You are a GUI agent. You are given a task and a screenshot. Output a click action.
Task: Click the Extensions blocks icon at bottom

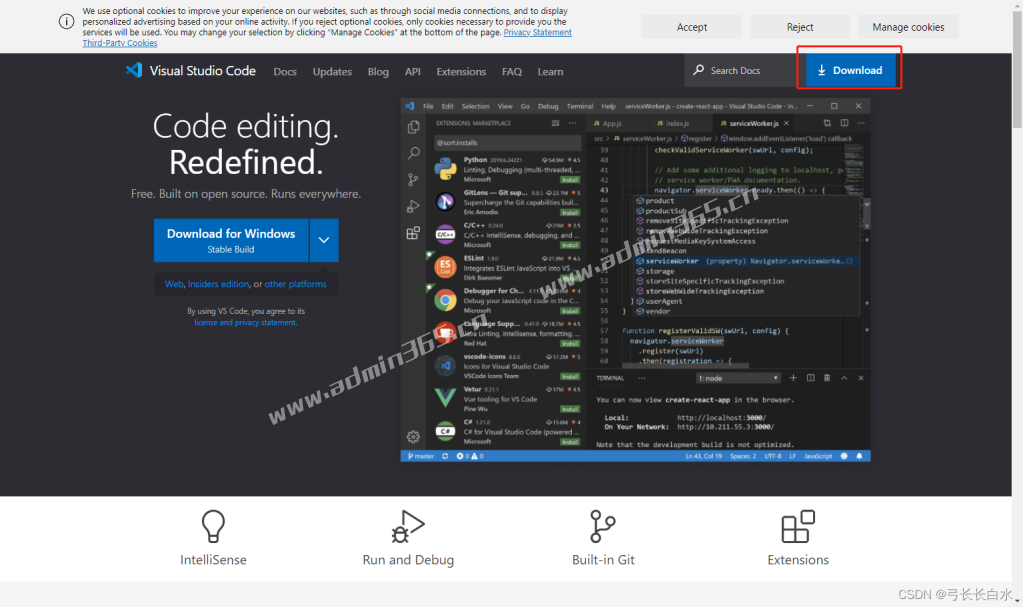[798, 526]
